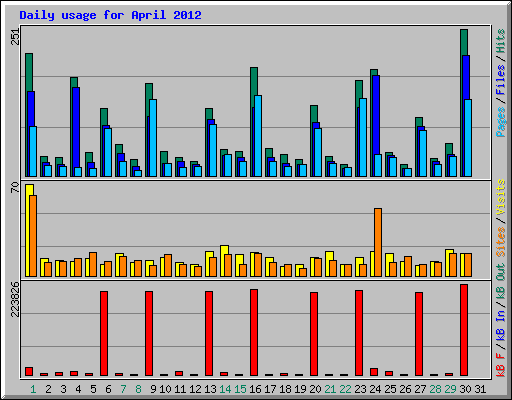Click the 'Sites / Visits' legend text

[500, 218]
